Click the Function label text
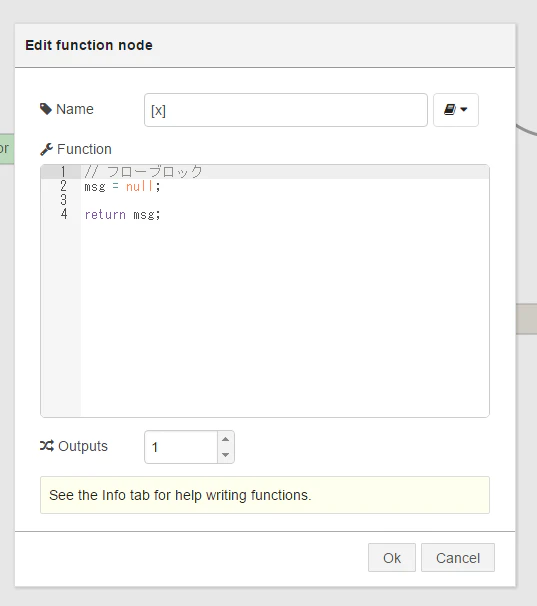The height and width of the screenshot is (606, 537). (84, 149)
